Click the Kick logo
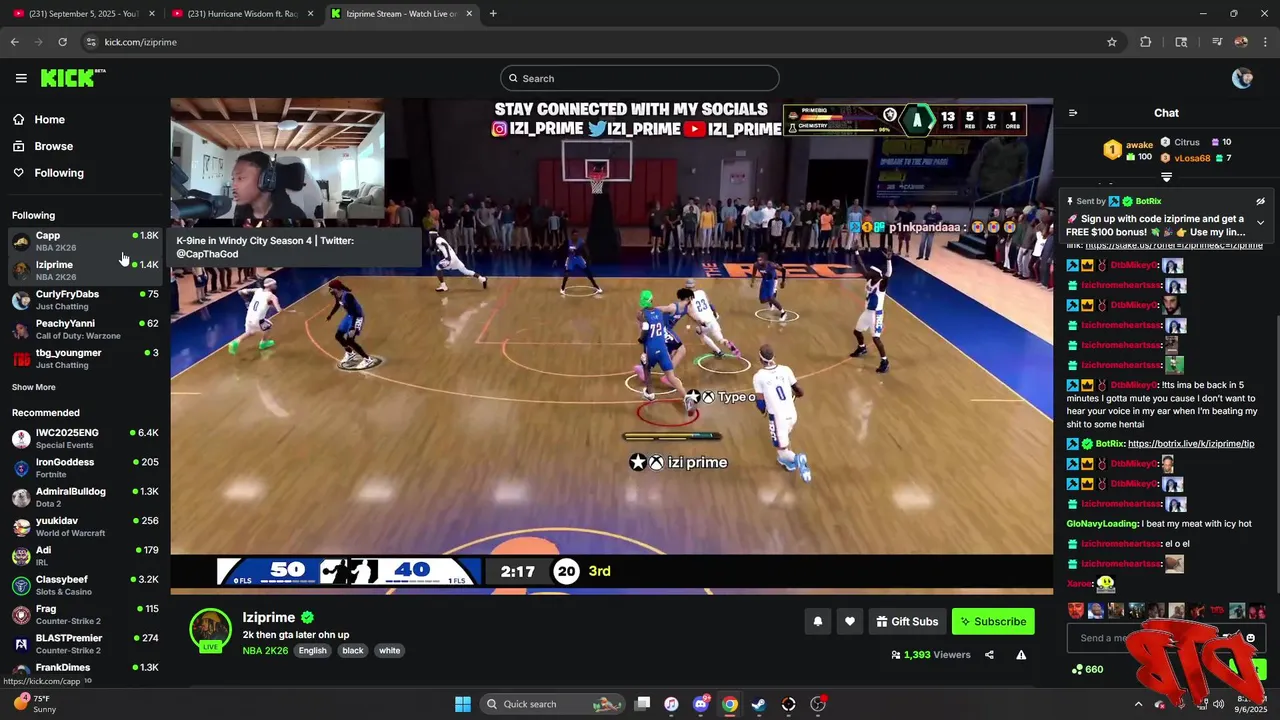Viewport: 1280px width, 720px height. click(x=73, y=78)
